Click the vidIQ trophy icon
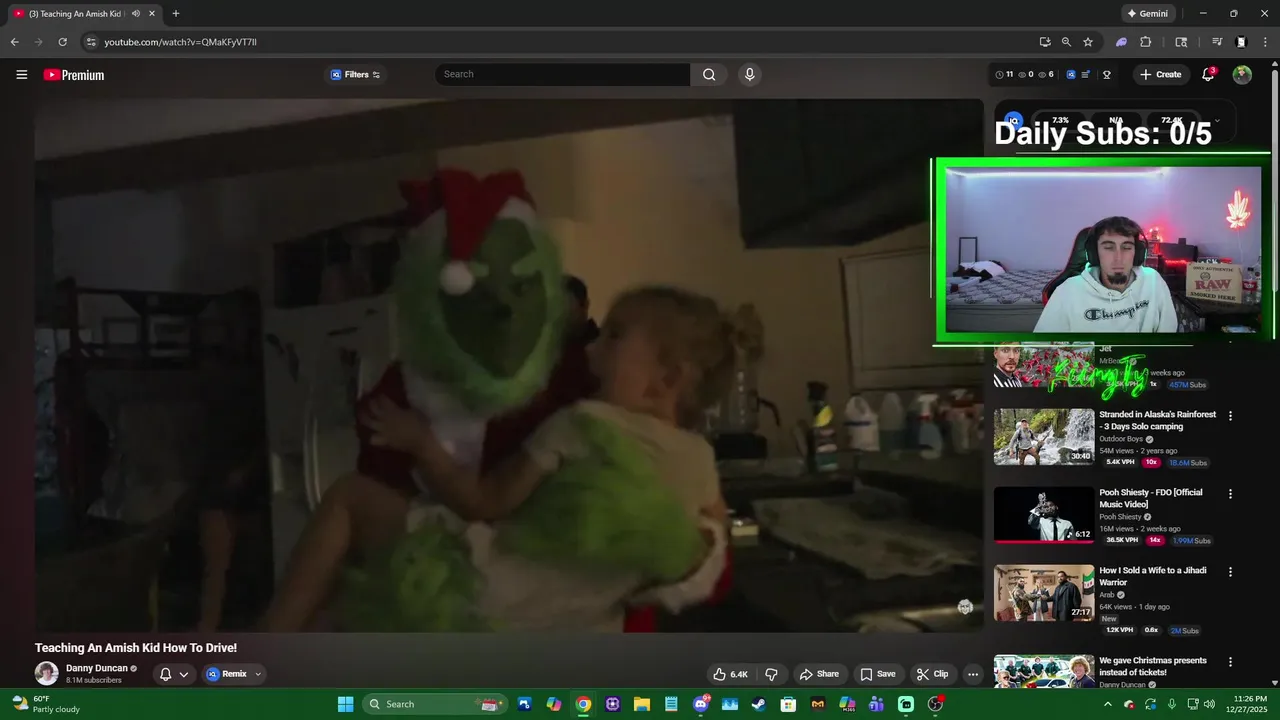Viewport: 1280px width, 720px height. point(1107,75)
